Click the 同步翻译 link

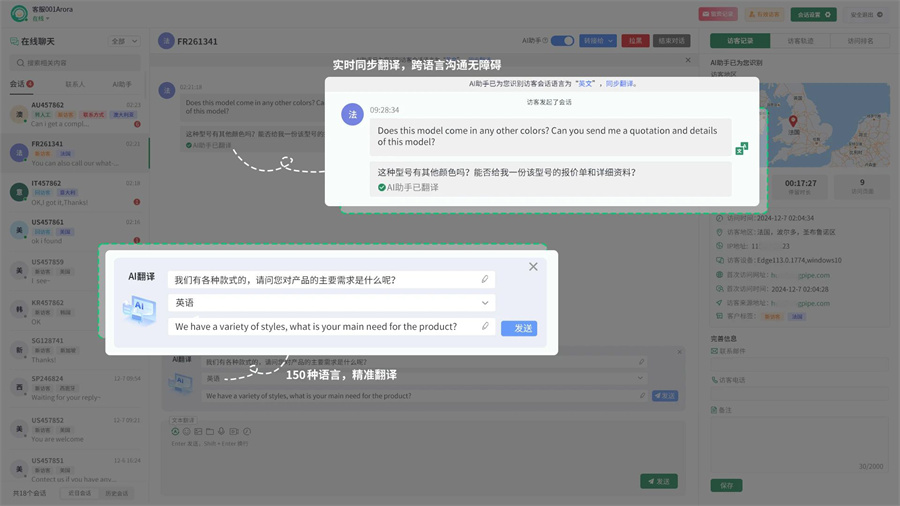pos(619,84)
